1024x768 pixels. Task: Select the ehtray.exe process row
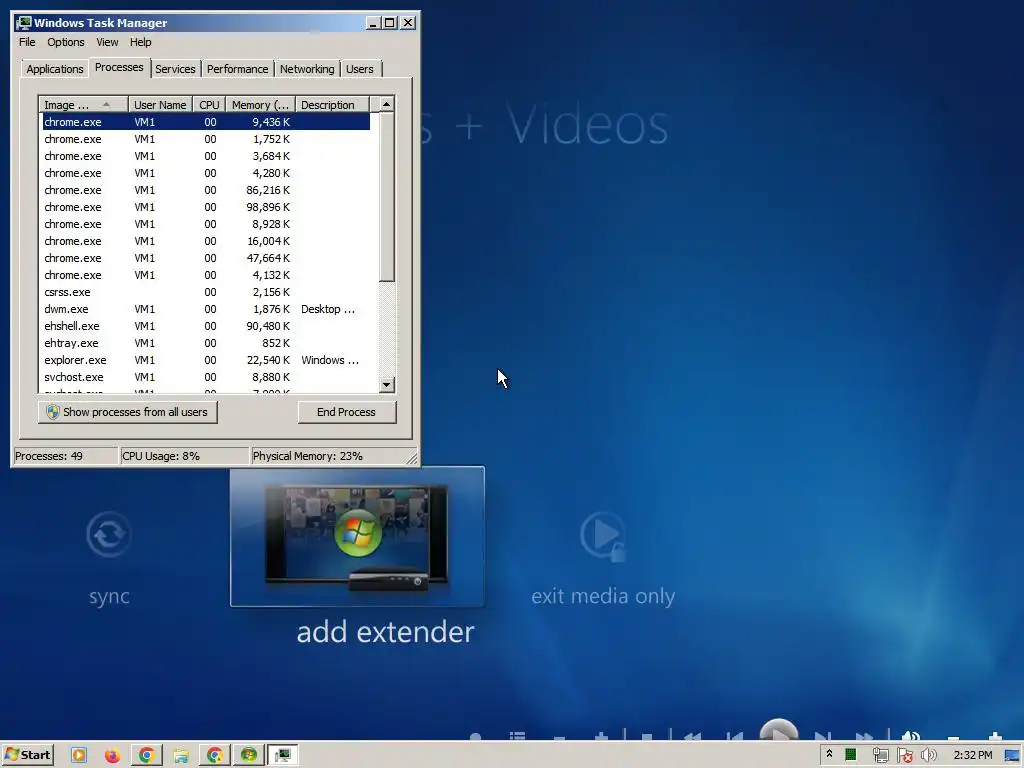(206, 343)
